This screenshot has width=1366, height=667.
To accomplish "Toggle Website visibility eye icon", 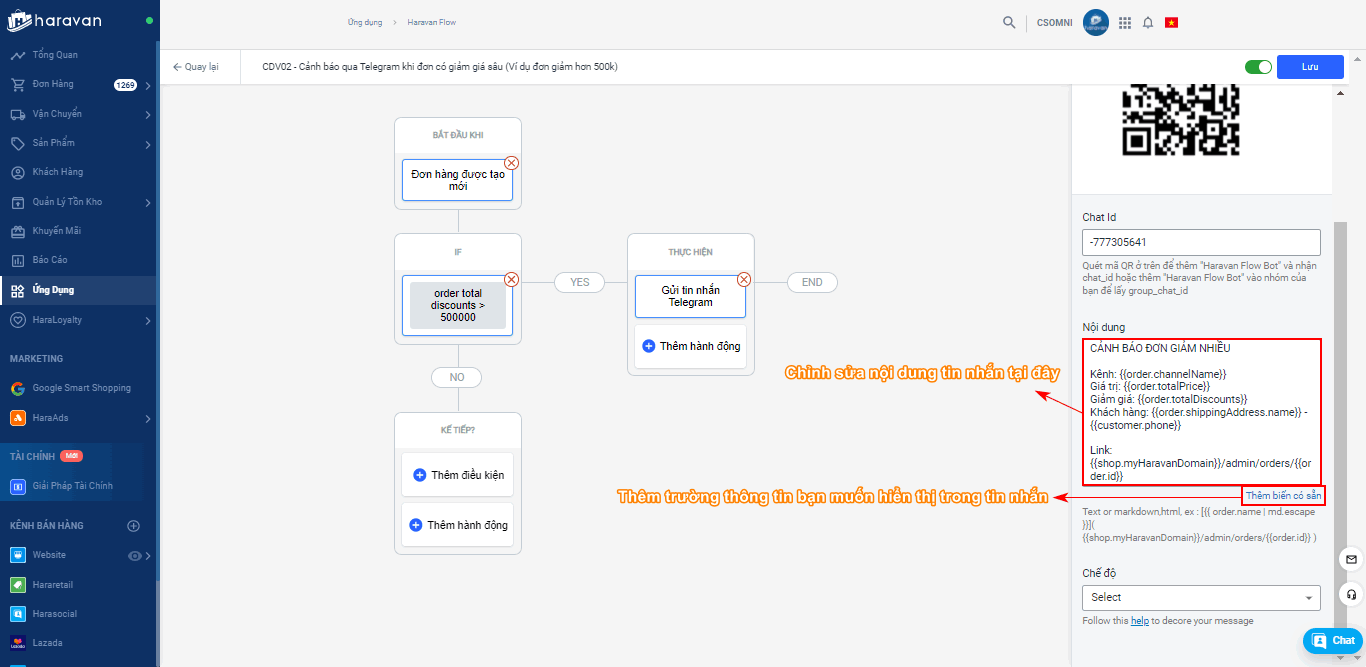I will tap(135, 555).
